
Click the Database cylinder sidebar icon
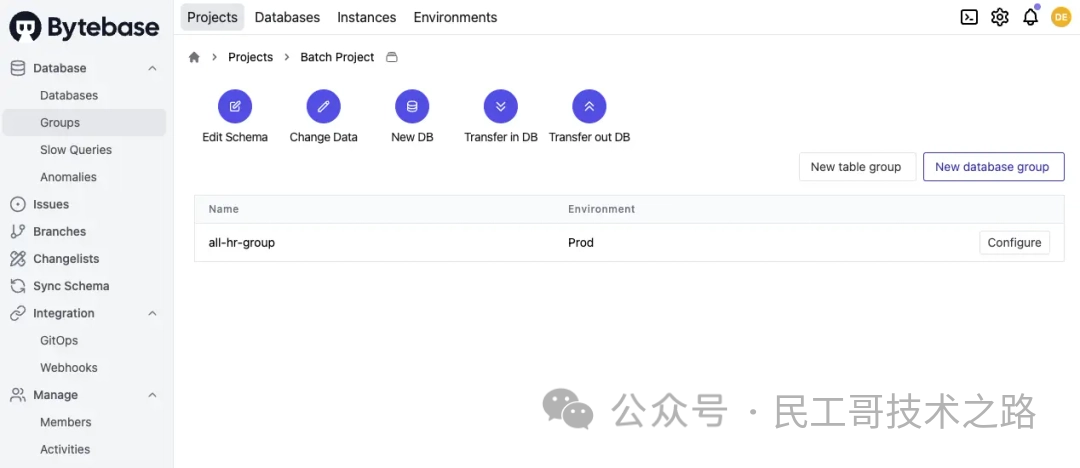[x=18, y=68]
